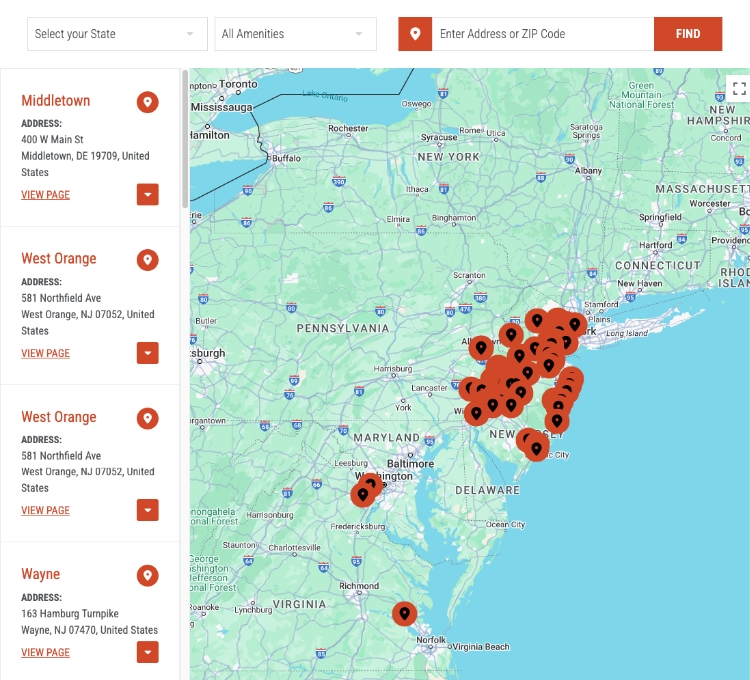Expand the first West Orange listing arrow
This screenshot has height=680, width=750.
148,353
